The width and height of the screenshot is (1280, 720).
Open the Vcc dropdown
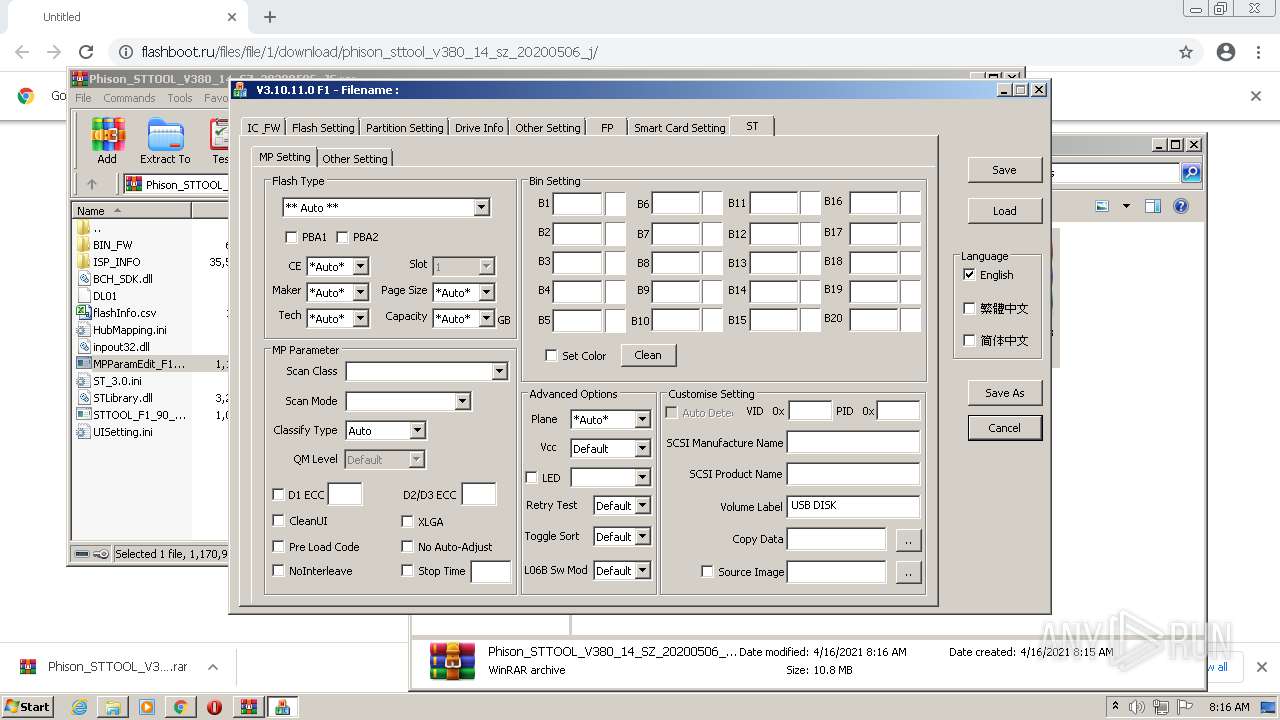tap(642, 449)
